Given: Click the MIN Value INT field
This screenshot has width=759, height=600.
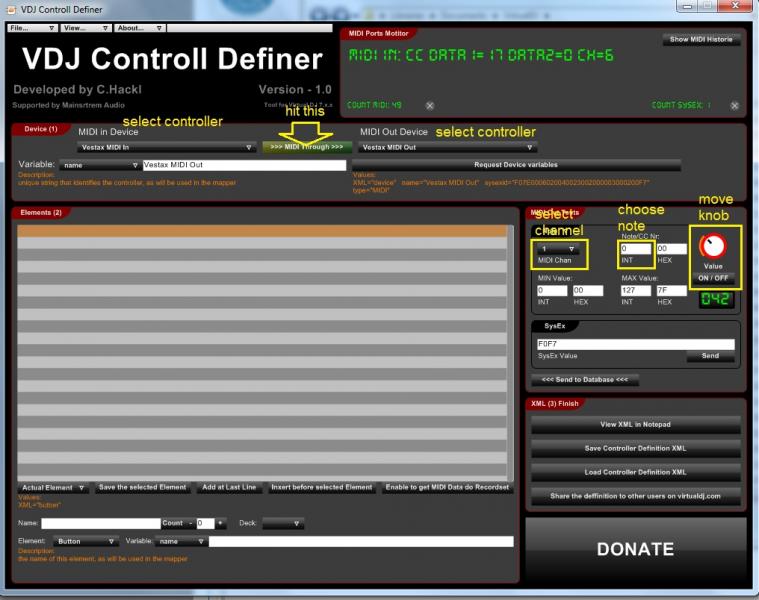Looking at the screenshot, I should coord(552,290).
